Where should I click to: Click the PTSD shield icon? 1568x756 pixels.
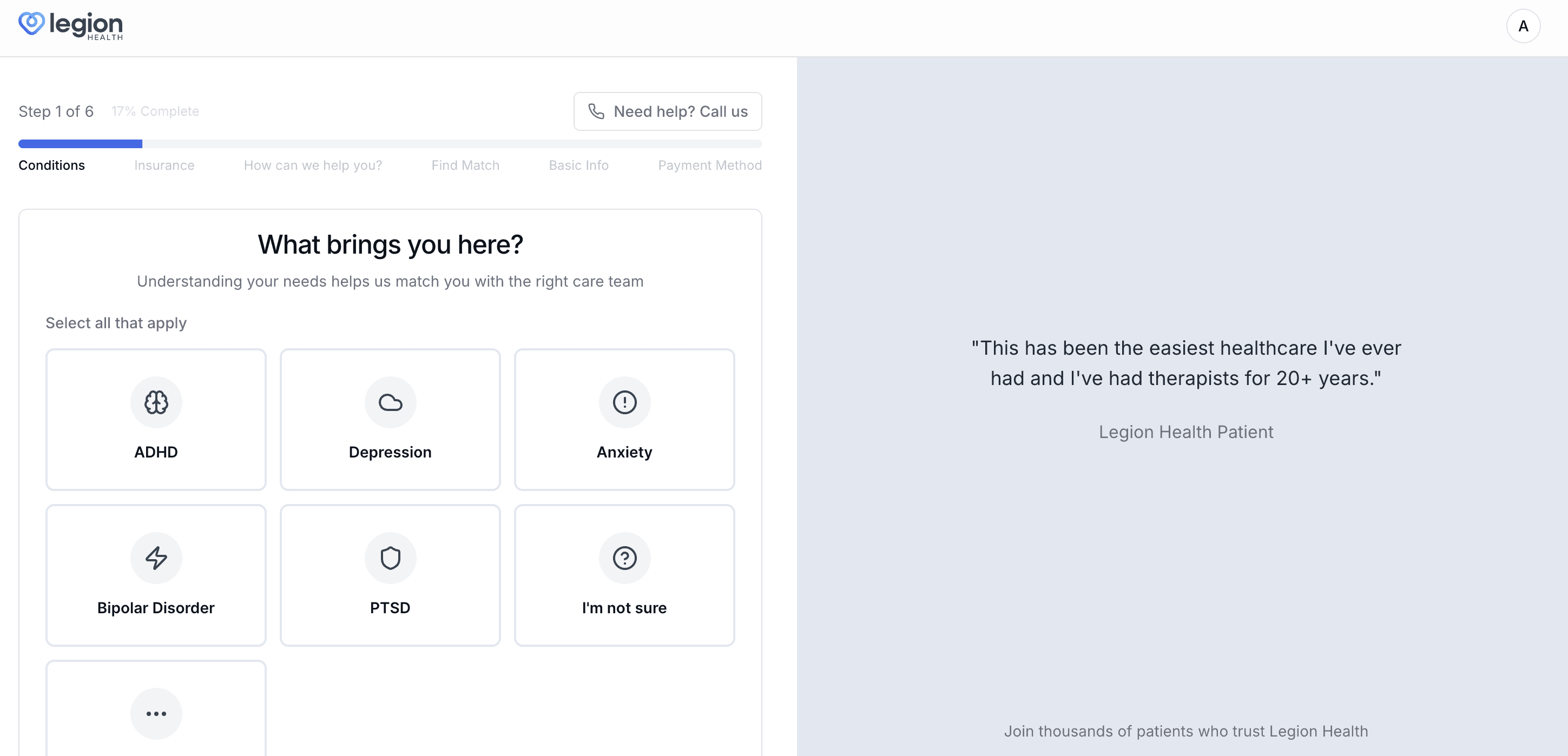click(x=390, y=558)
